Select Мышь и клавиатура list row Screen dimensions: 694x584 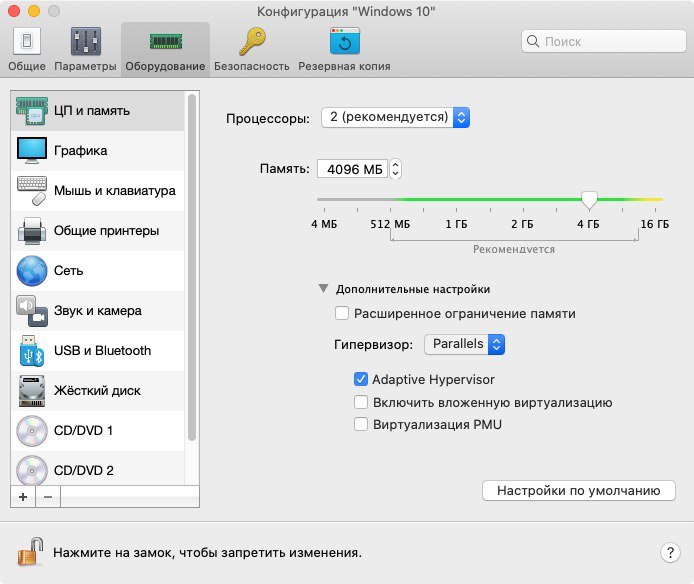pos(97,190)
